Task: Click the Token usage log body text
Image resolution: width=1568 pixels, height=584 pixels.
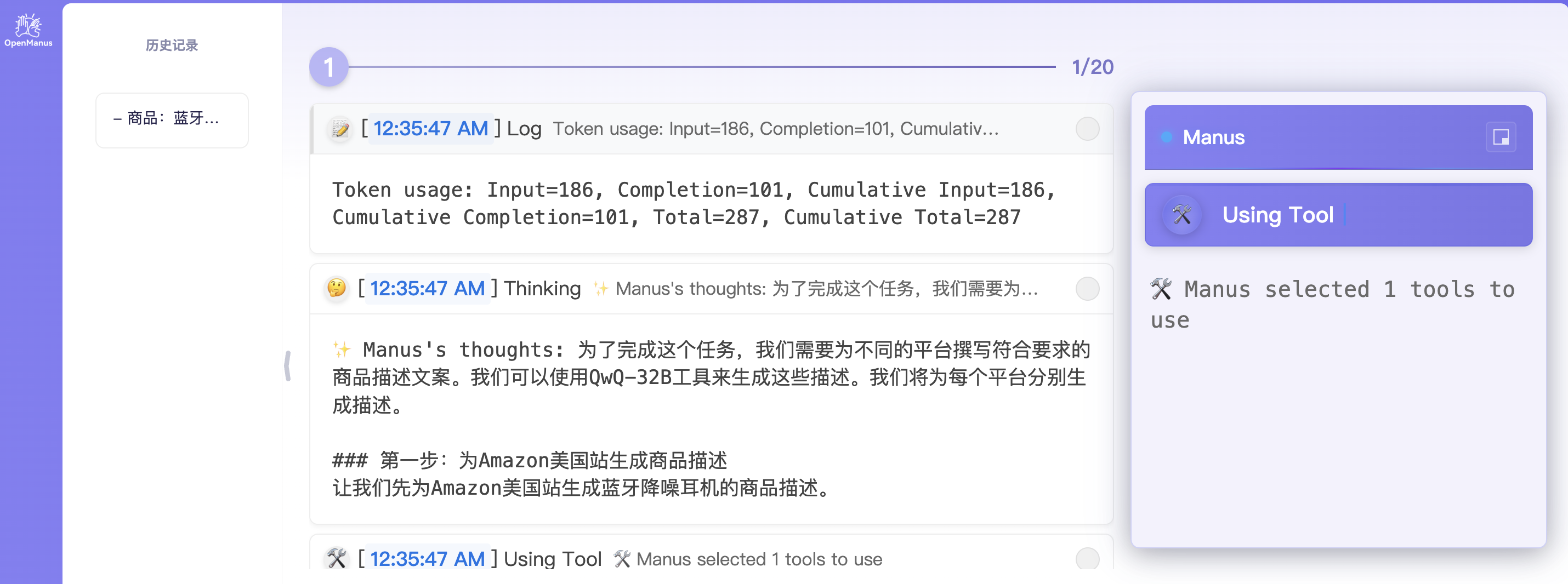Action: coord(694,203)
